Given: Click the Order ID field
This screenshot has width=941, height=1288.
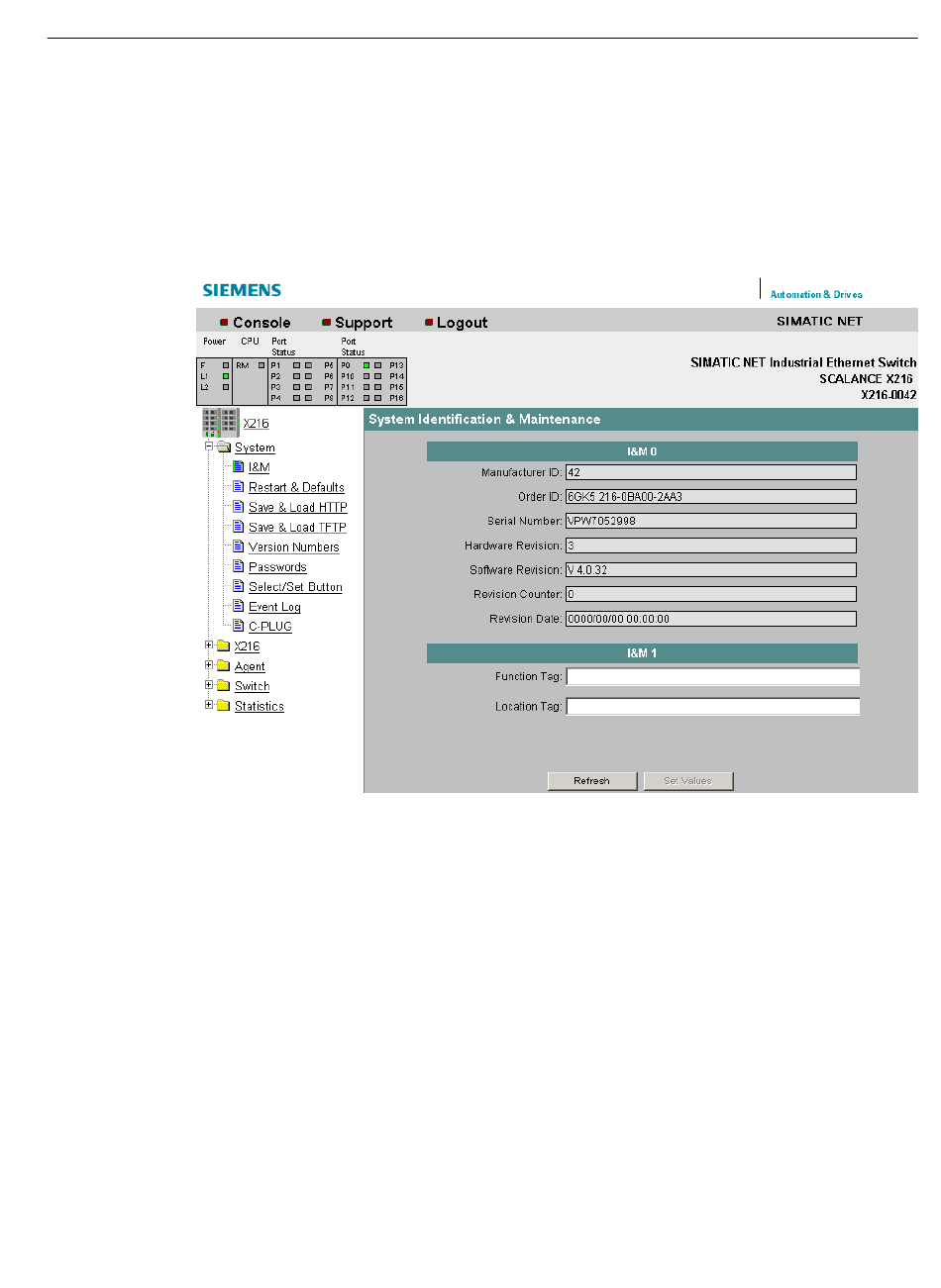Looking at the screenshot, I should tap(711, 496).
